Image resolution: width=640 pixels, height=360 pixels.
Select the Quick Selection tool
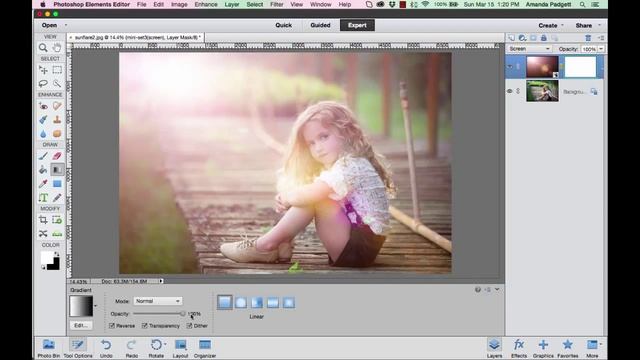click(57, 84)
